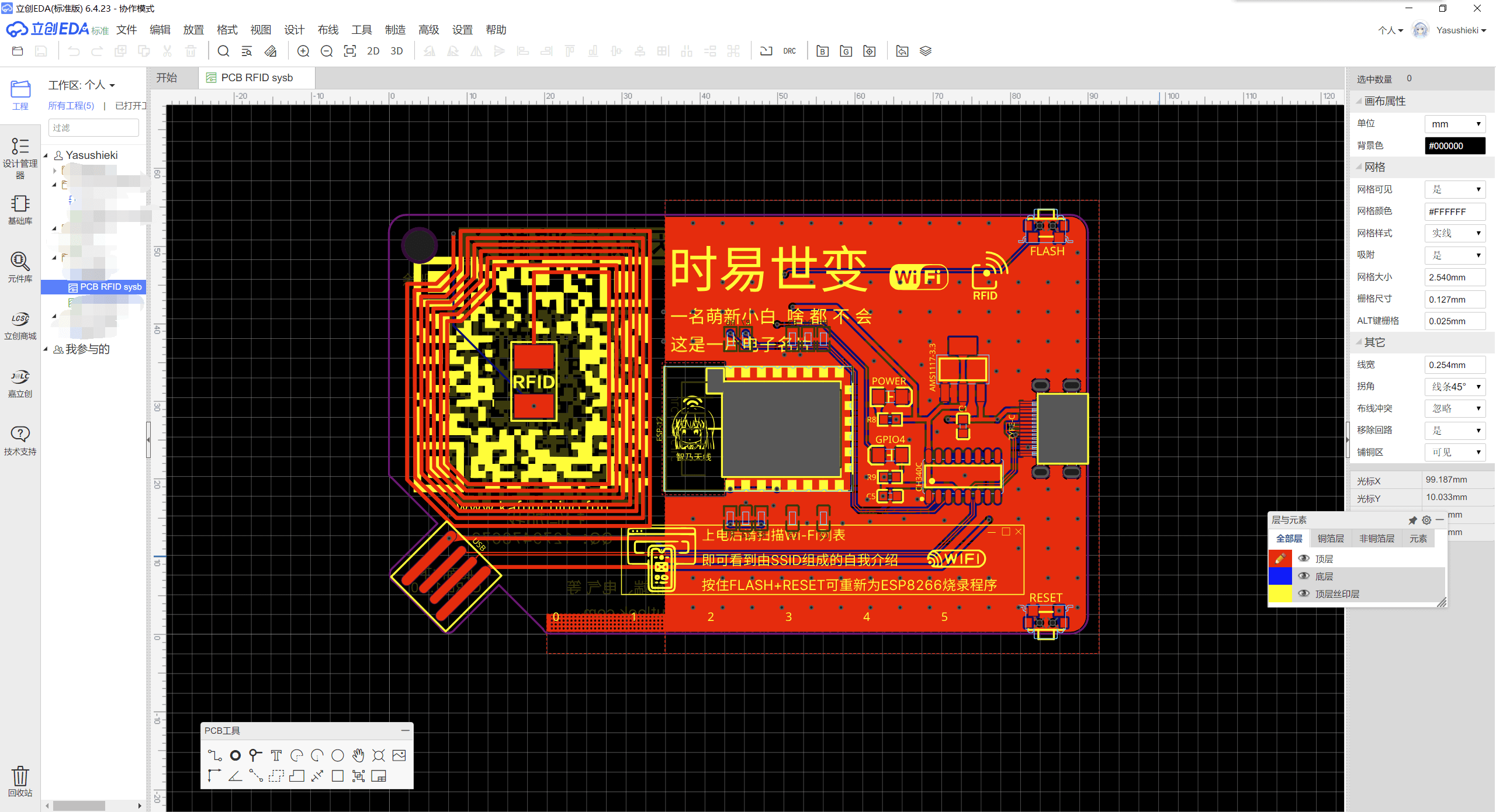Open 层与元素 panel gear settings
Screen dimensions: 1496x812
coord(1426,520)
